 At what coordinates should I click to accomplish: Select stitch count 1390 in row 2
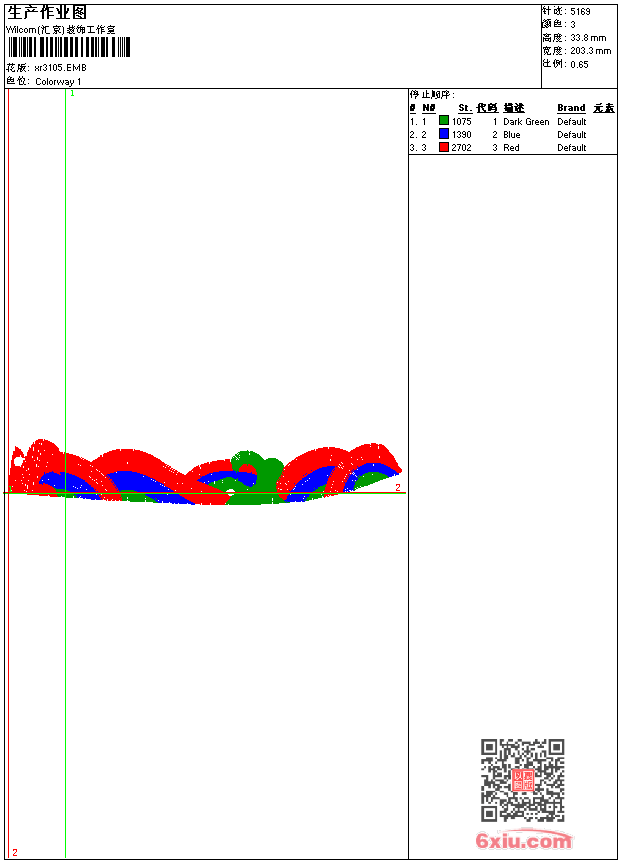(x=461, y=135)
